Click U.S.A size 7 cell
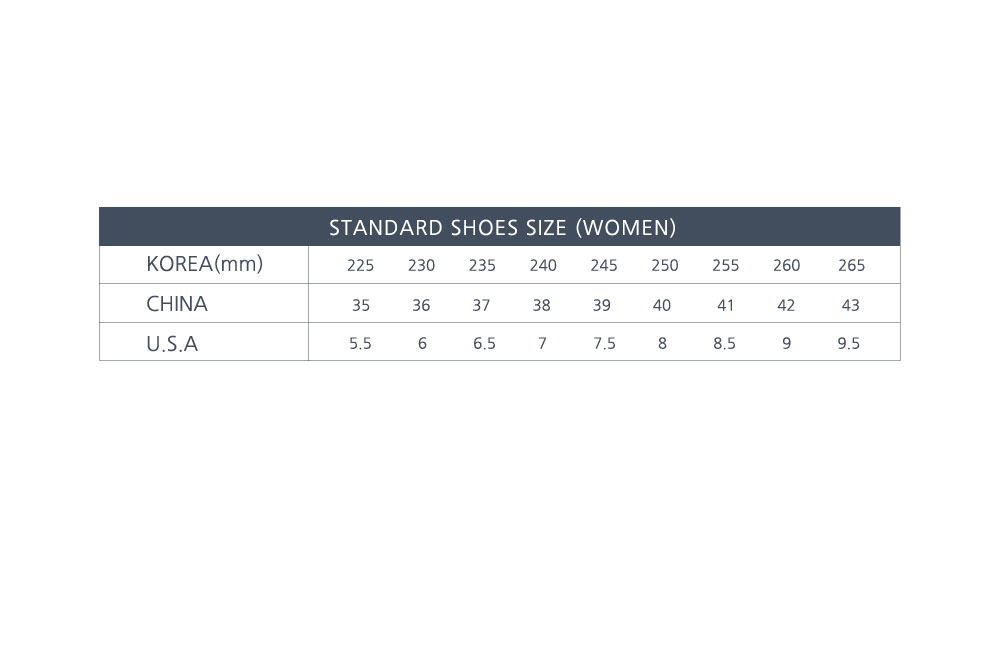 (542, 344)
